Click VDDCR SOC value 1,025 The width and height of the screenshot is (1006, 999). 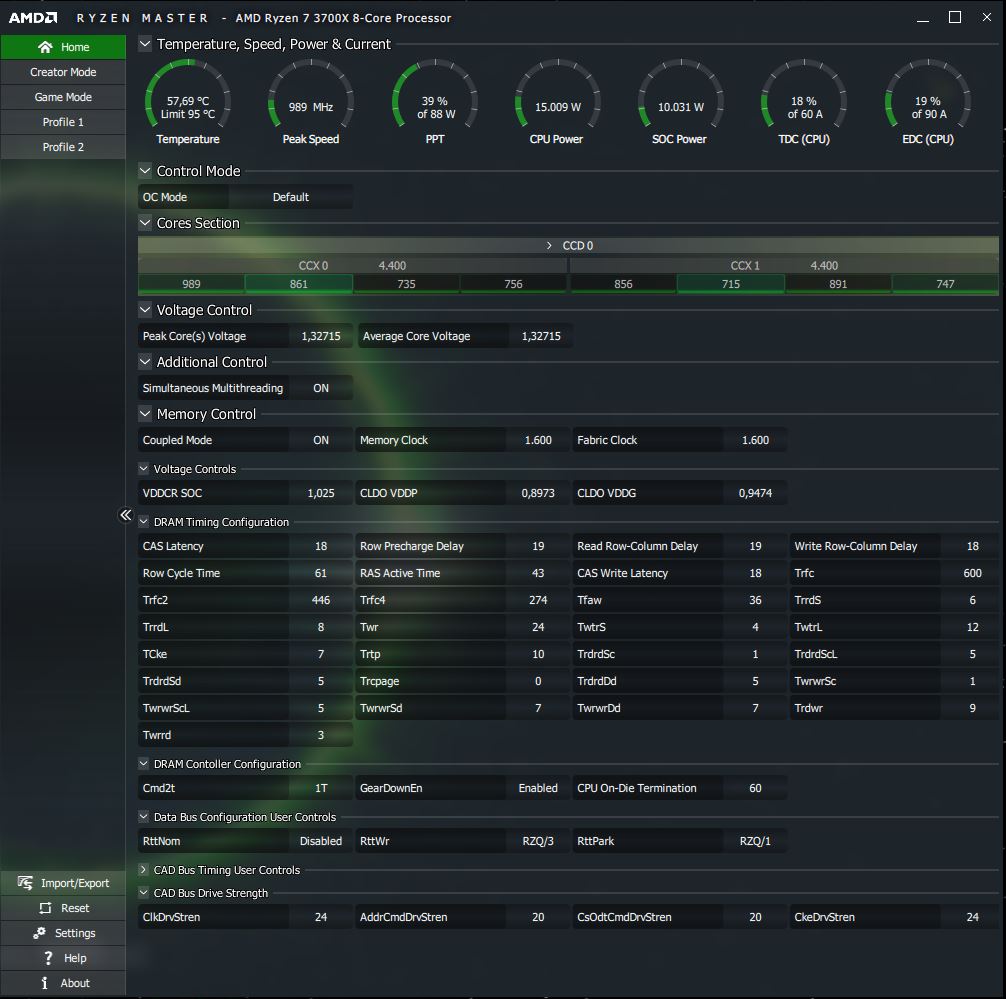coord(321,493)
